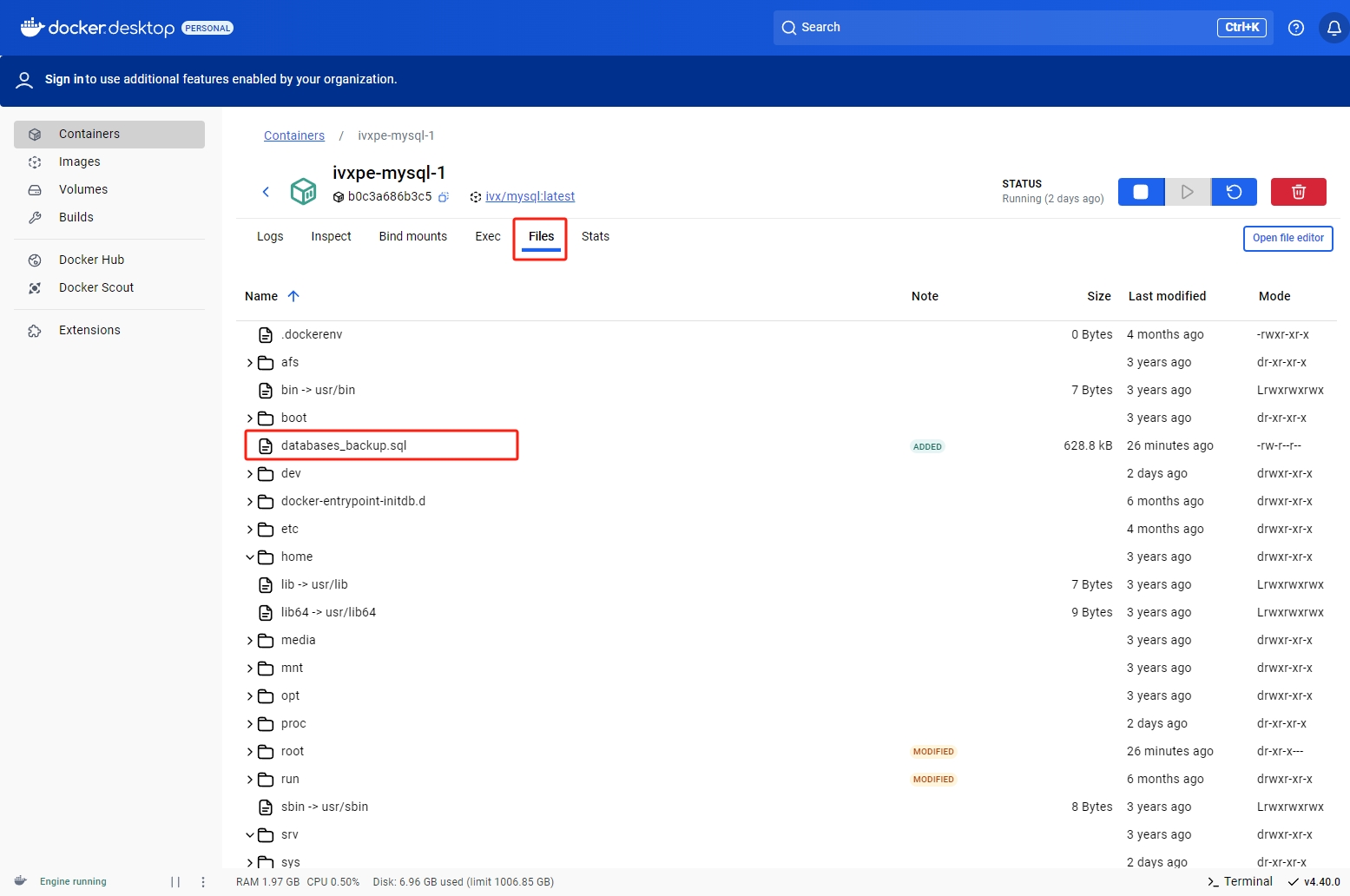Open the engine options three-dot menu
Image resolution: width=1350 pixels, height=896 pixels.
pyautogui.click(x=203, y=882)
